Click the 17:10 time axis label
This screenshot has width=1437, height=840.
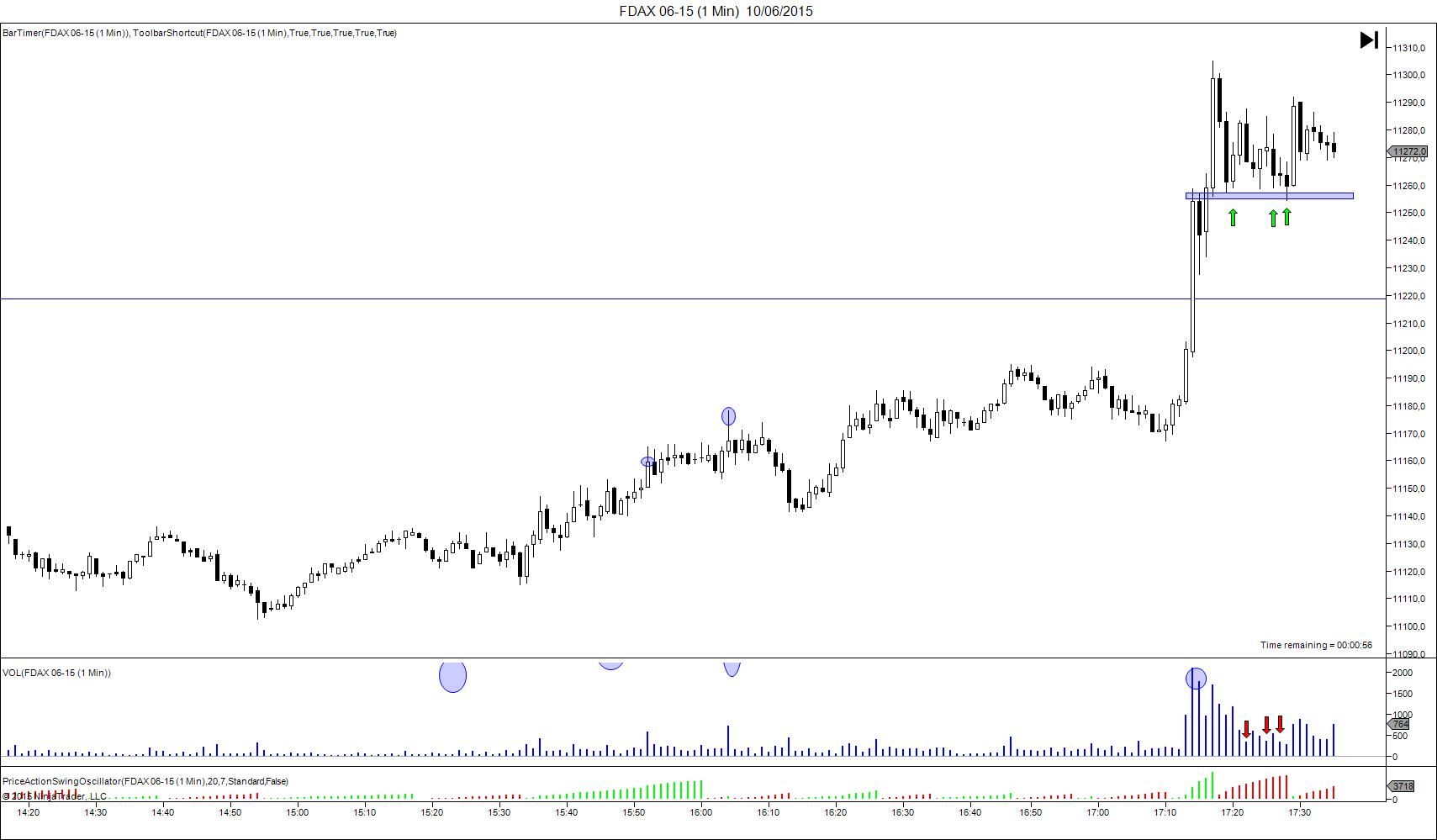point(1165,812)
